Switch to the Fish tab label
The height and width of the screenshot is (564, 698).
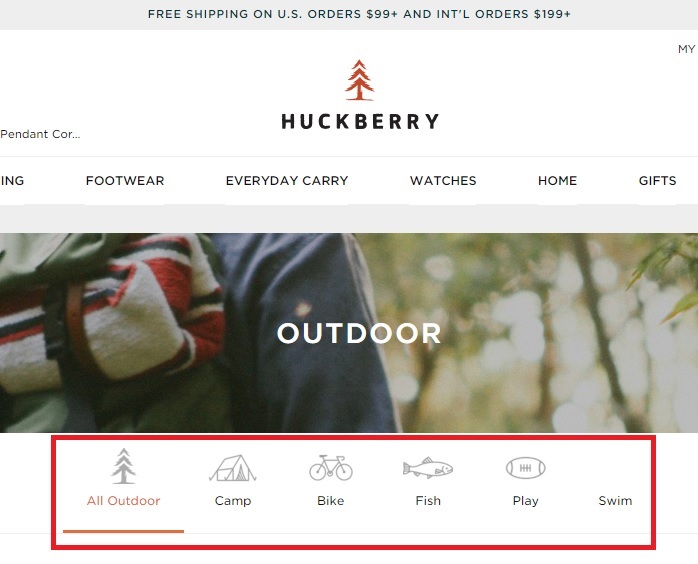click(x=428, y=501)
